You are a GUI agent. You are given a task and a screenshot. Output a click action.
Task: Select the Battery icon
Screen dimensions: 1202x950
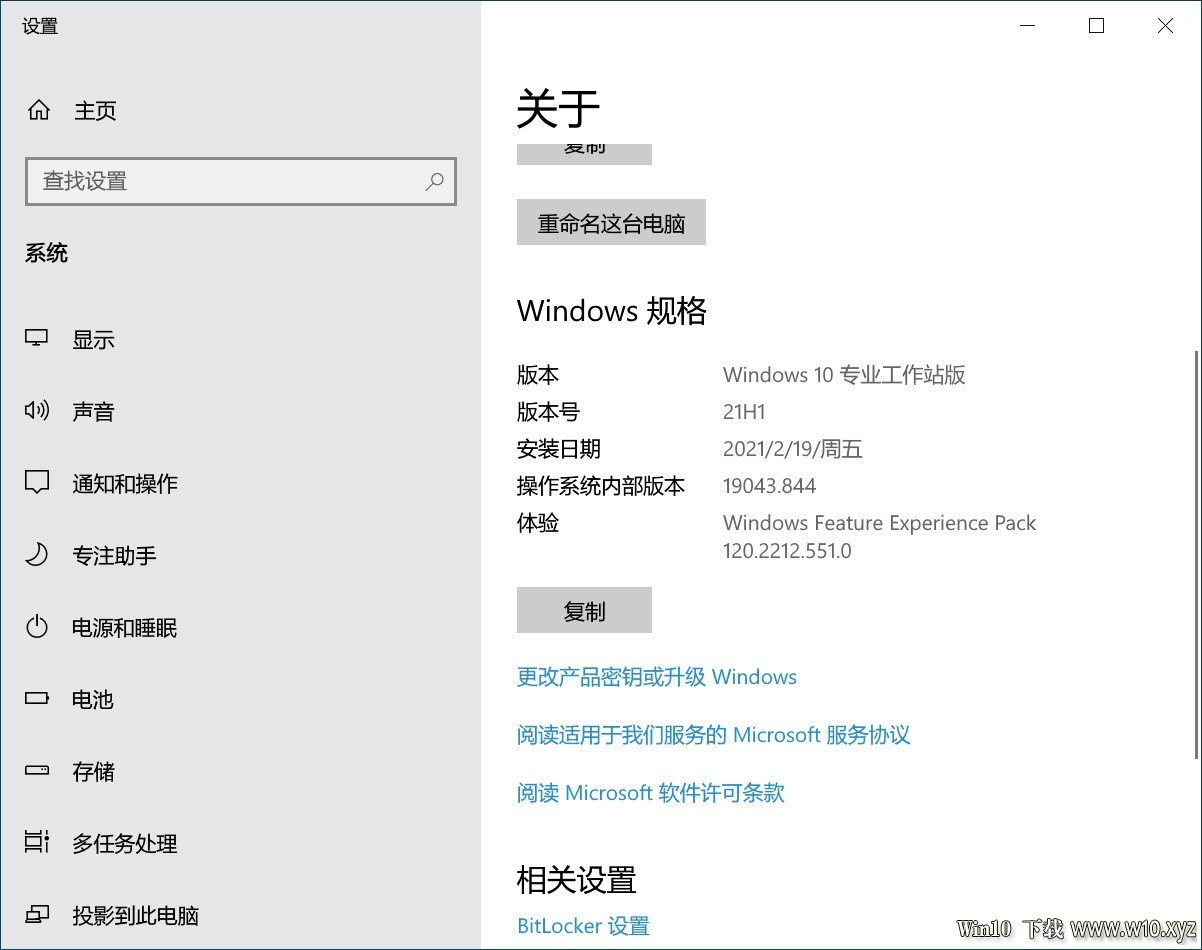tap(37, 699)
